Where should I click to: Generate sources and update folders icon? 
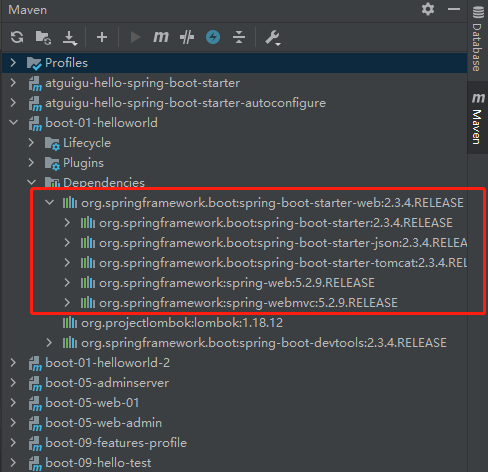coord(43,37)
